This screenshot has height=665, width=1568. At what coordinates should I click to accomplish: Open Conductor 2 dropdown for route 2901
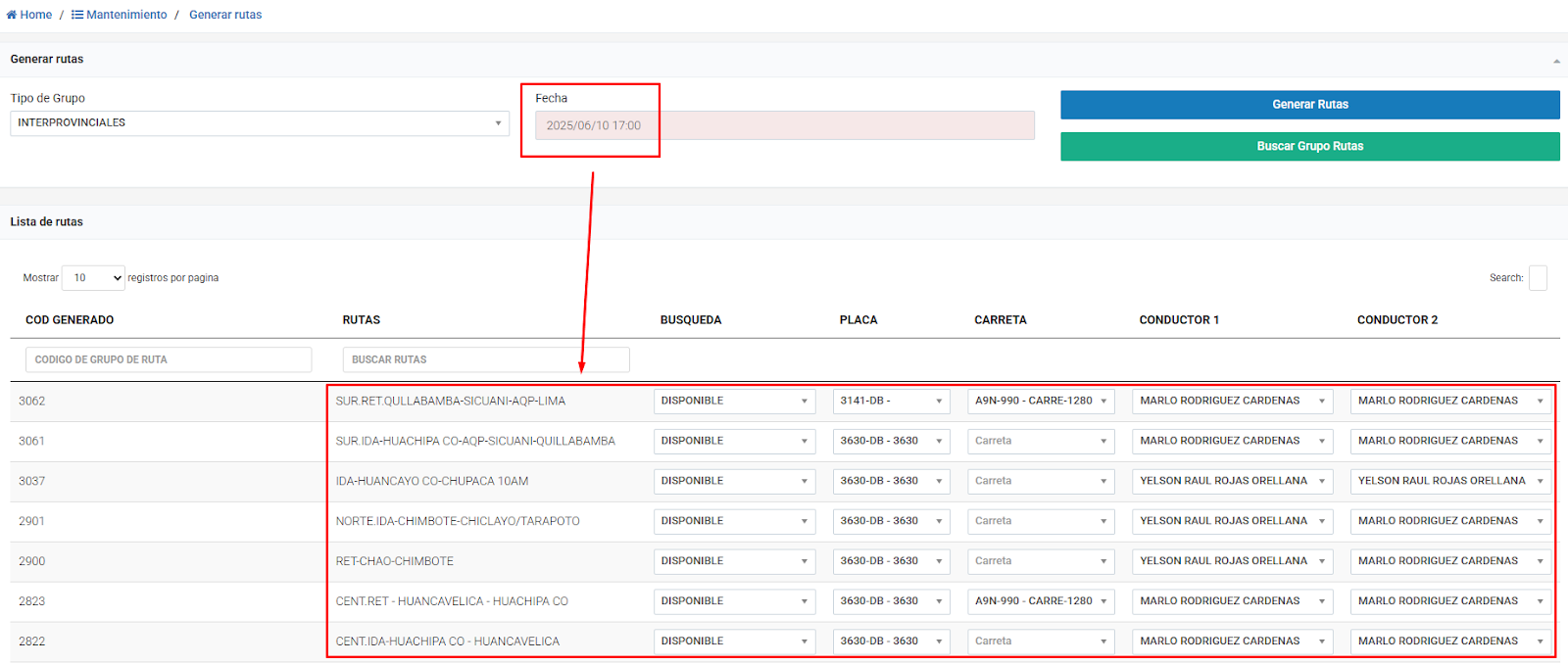pyautogui.click(x=1450, y=522)
